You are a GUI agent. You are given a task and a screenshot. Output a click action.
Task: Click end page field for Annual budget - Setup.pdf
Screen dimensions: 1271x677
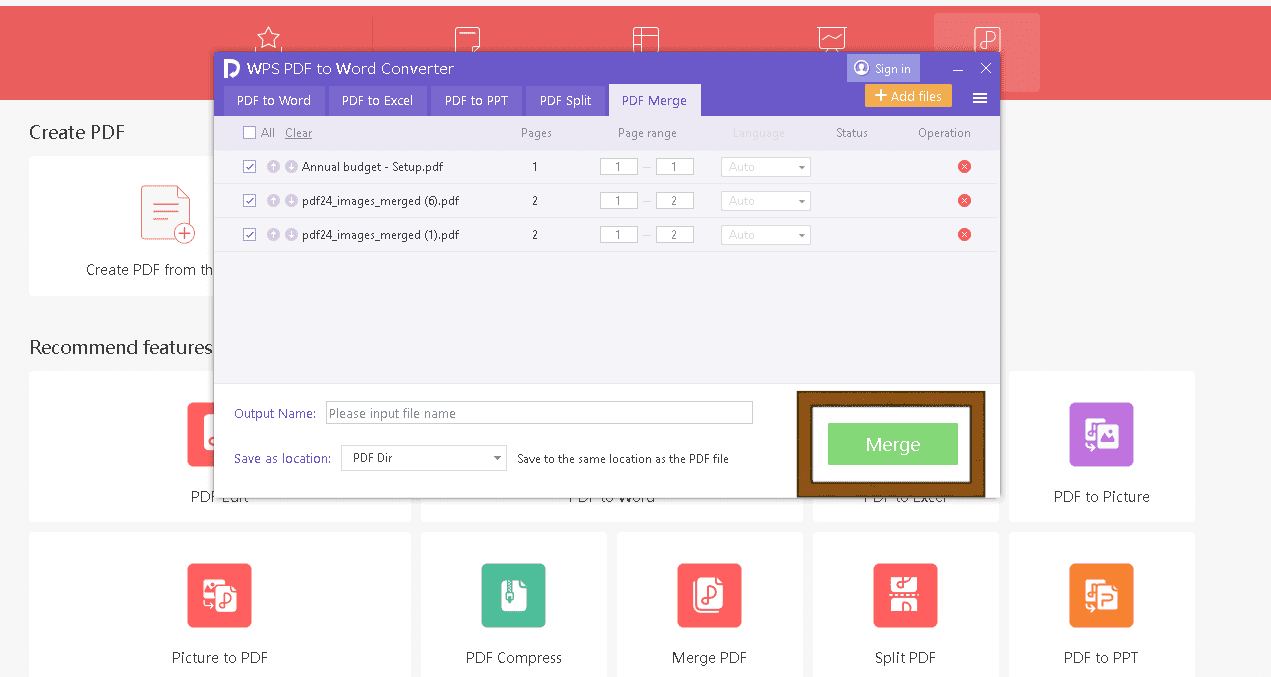click(x=675, y=167)
